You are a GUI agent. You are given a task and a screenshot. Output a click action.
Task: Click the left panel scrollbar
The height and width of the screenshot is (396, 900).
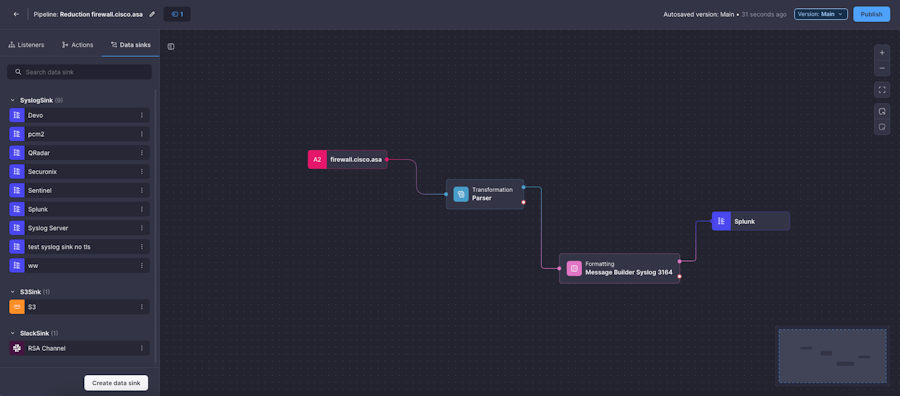click(156, 227)
